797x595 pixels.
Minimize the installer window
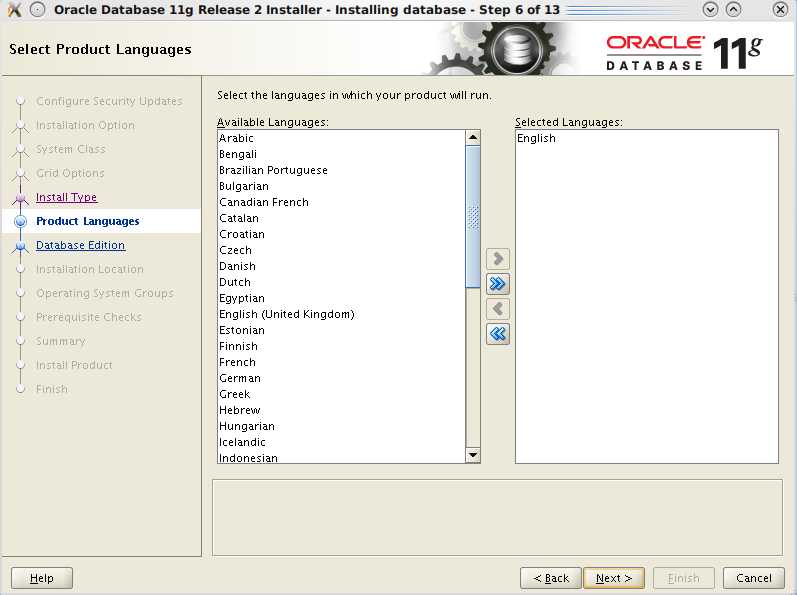(x=710, y=9)
